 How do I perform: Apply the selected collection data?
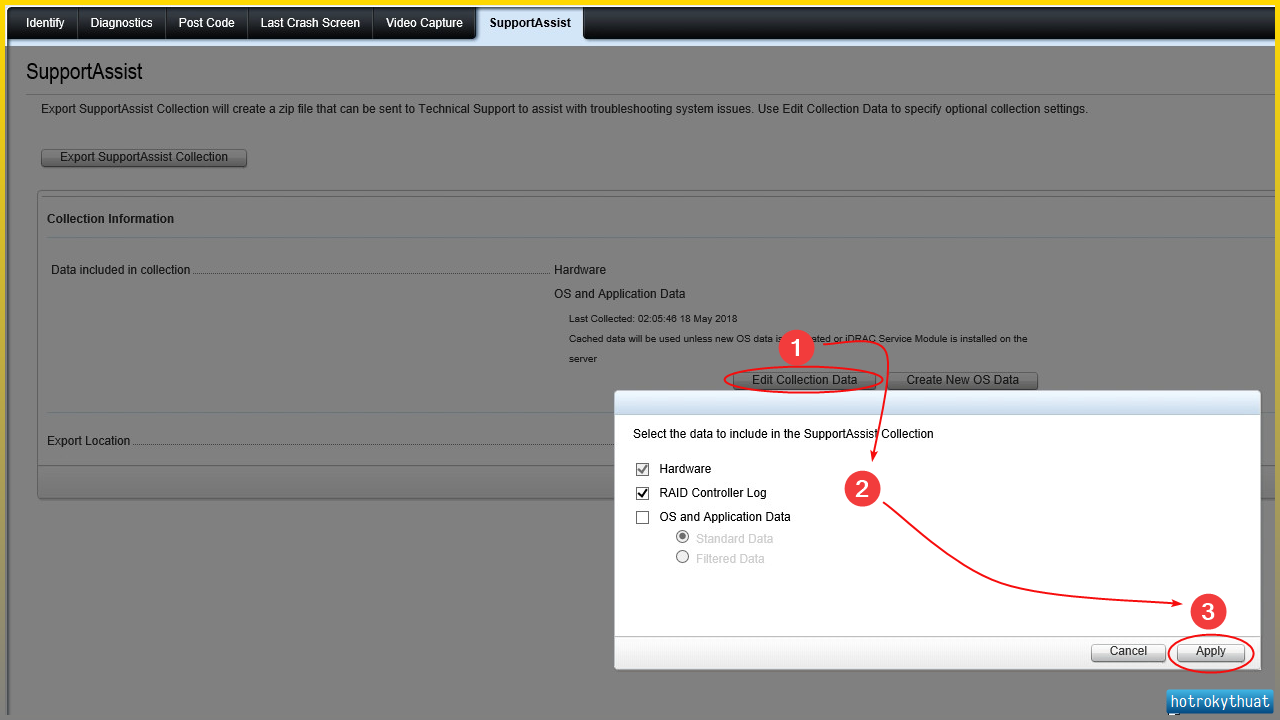[1210, 652]
